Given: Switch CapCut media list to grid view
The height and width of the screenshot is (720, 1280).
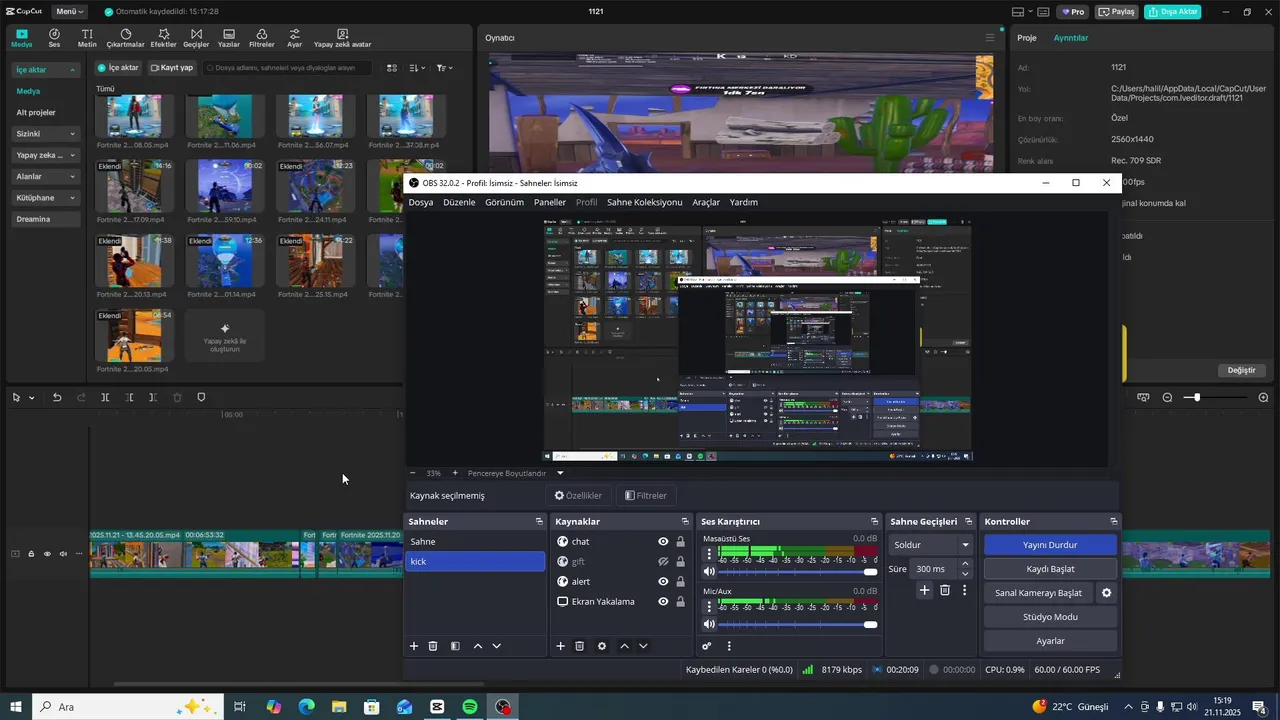Looking at the screenshot, I should (392, 68).
